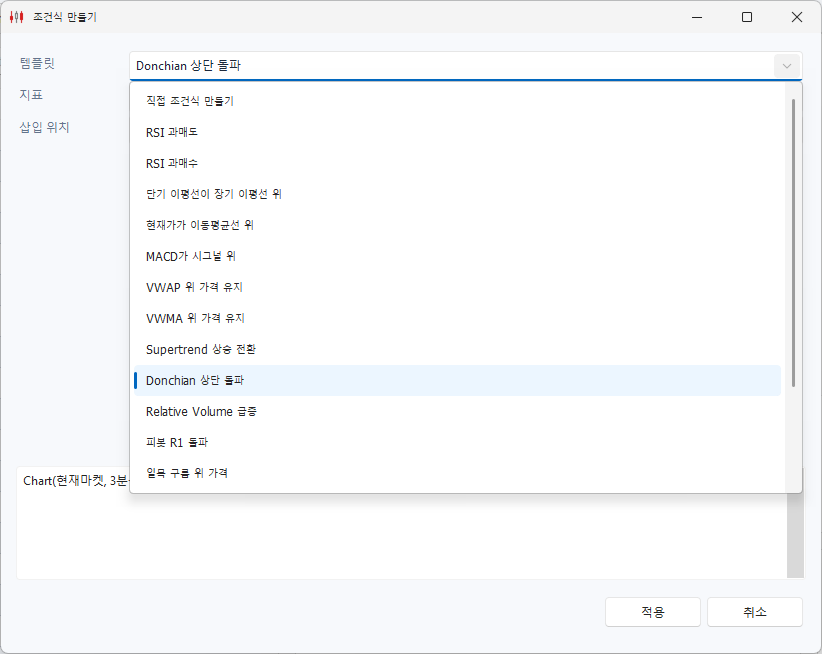Viewport: 822px width, 654px height.
Task: Click the 적용 button
Action: (653, 612)
